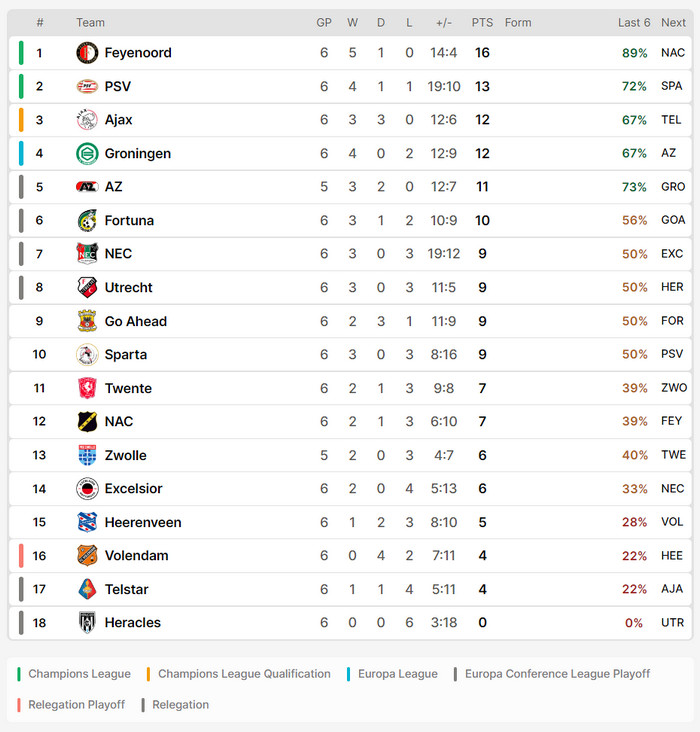Click the Last 6 column header
Image resolution: width=700 pixels, height=732 pixels.
(x=634, y=22)
